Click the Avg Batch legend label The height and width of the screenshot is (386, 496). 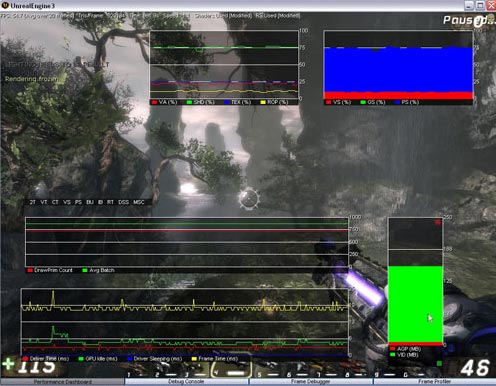coord(102,270)
